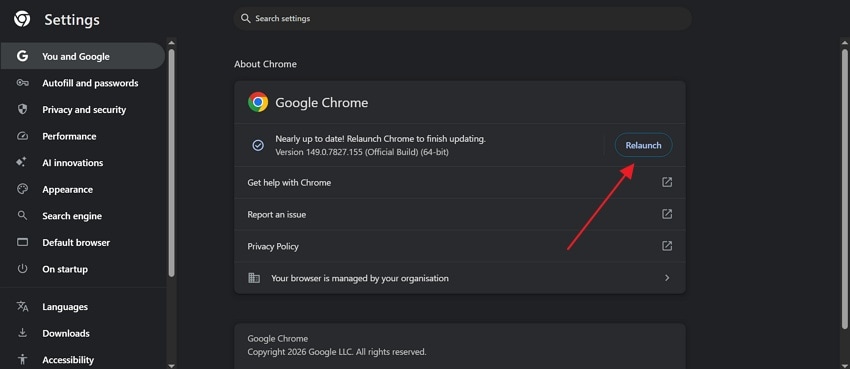Click the Copyright 2026 Google LLC text

(337, 352)
